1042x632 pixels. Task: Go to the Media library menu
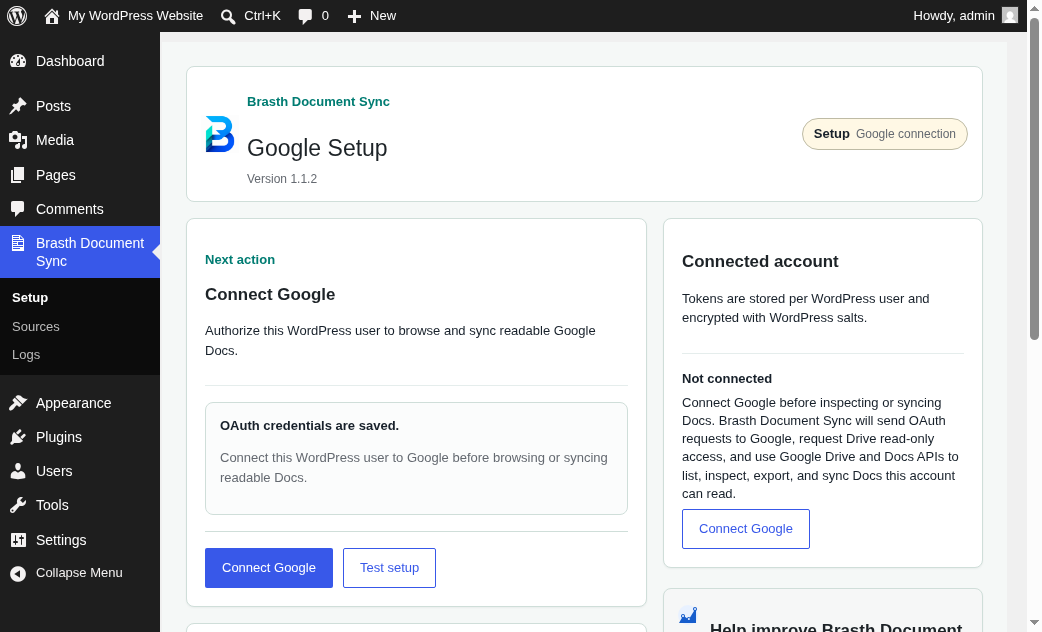80,140
